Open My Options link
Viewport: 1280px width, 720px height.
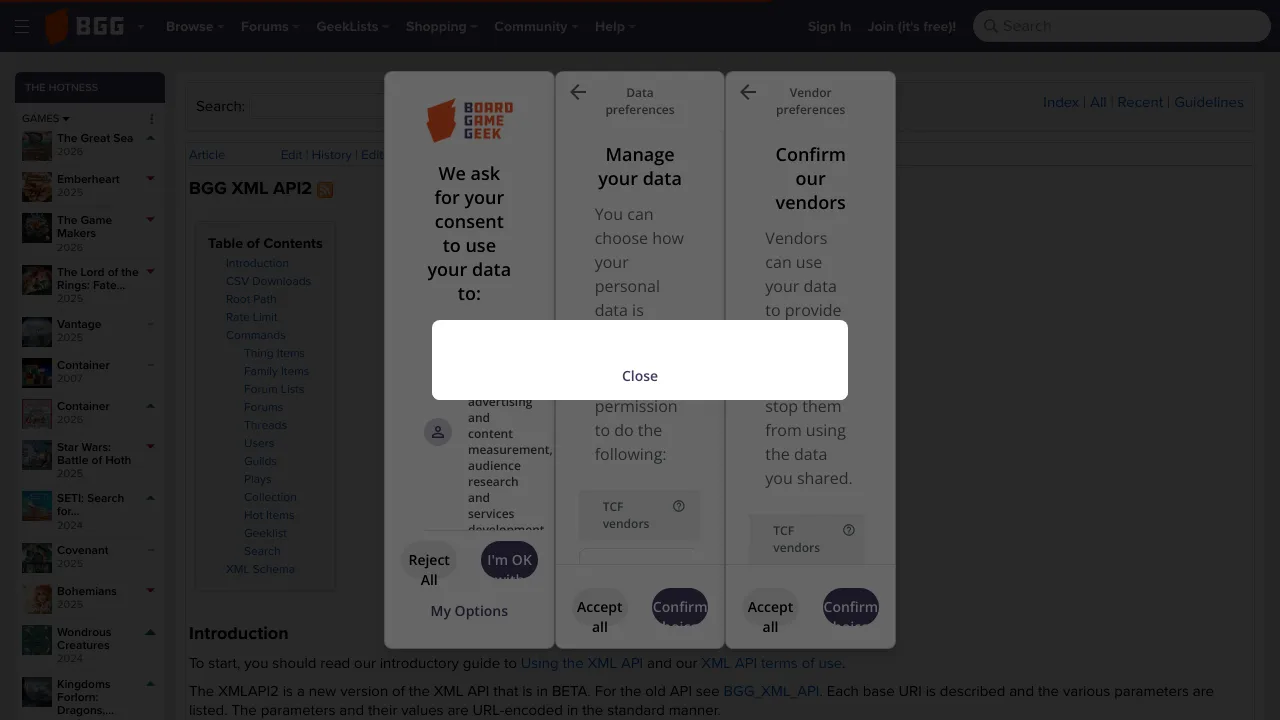[469, 611]
